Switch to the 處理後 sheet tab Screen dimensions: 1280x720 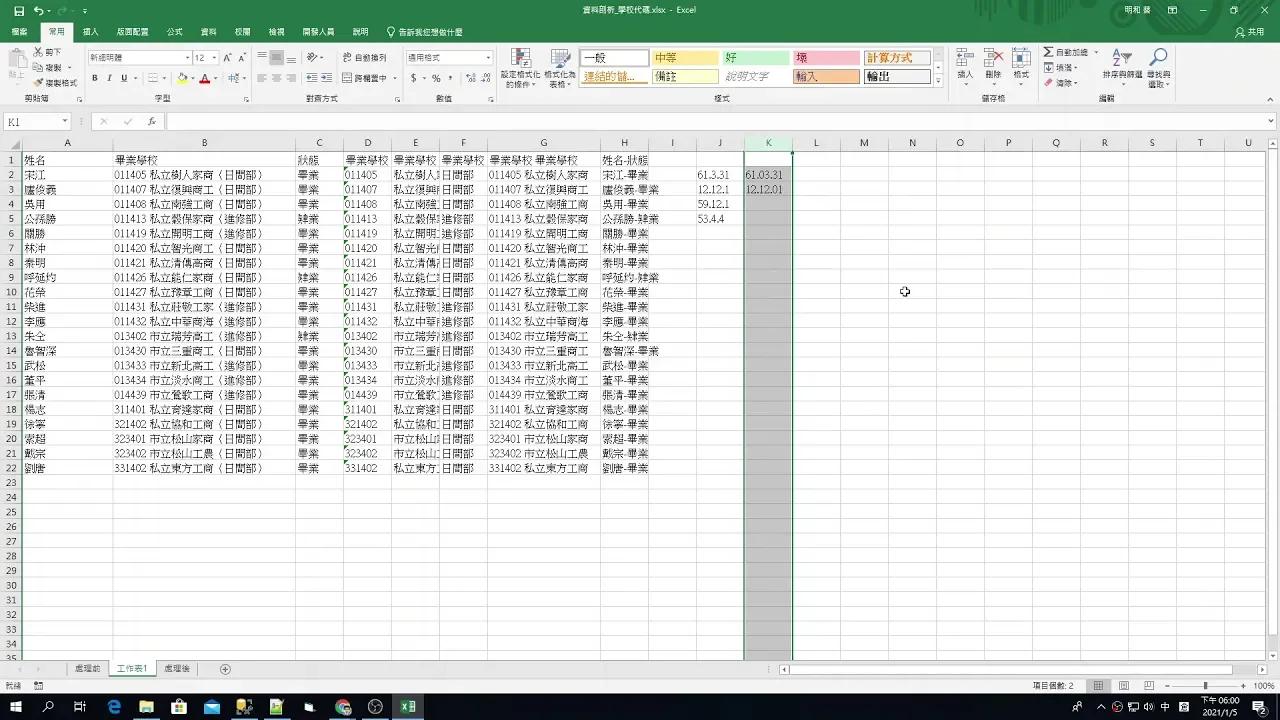[176, 669]
